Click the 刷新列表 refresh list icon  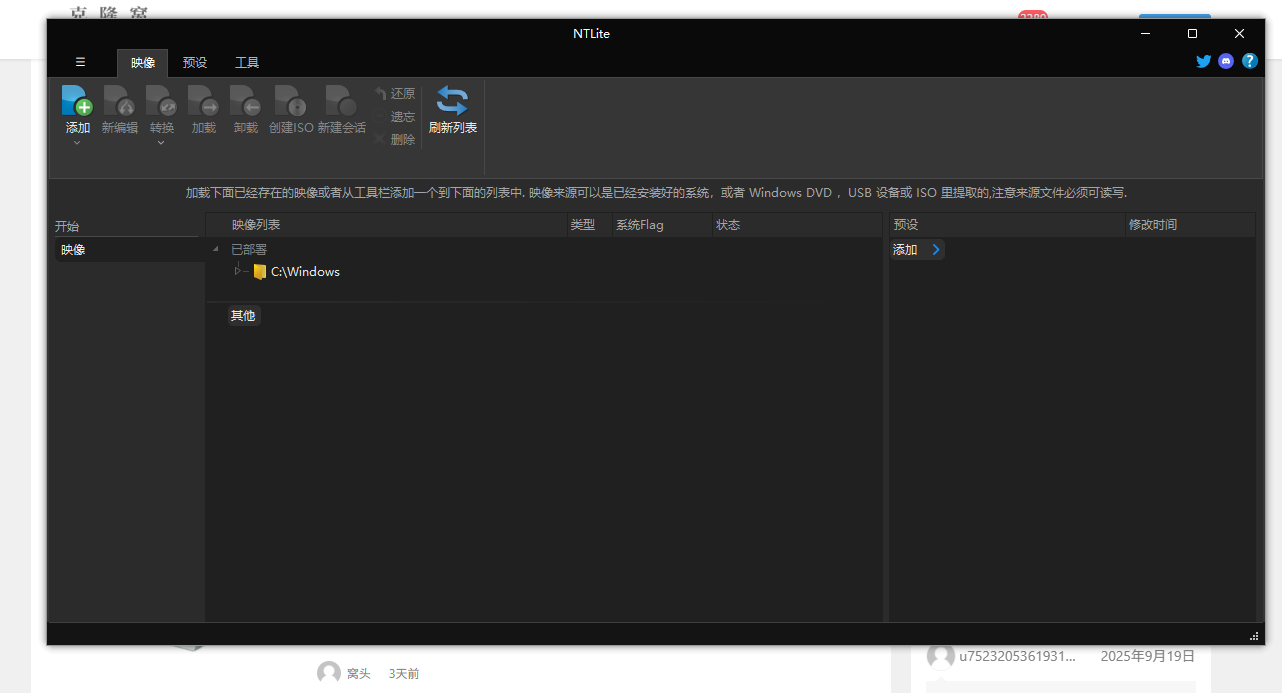452,101
